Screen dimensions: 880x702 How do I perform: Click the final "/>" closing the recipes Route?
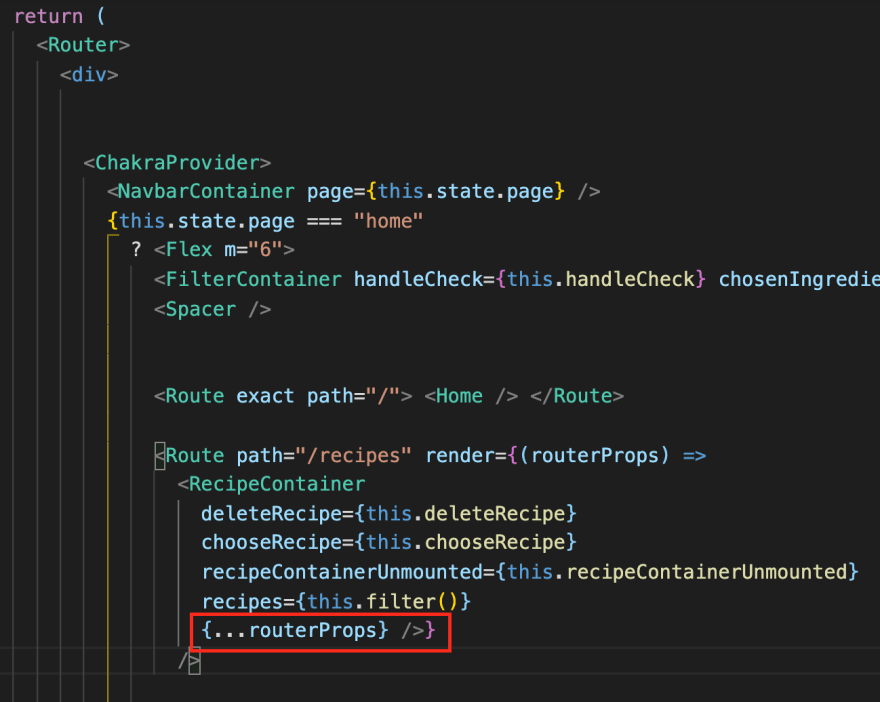pos(189,660)
